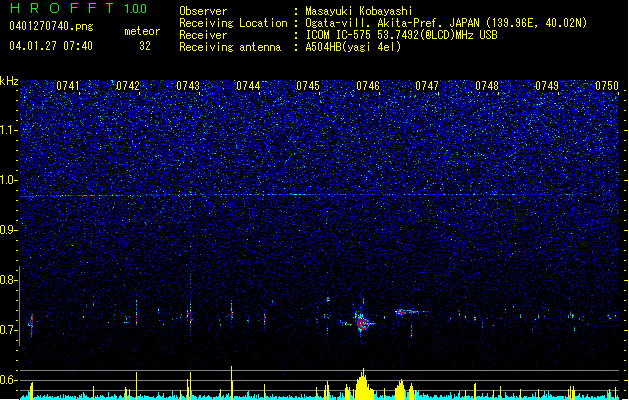Click the 0744 time marker
The image size is (629, 400).
coord(248,86)
